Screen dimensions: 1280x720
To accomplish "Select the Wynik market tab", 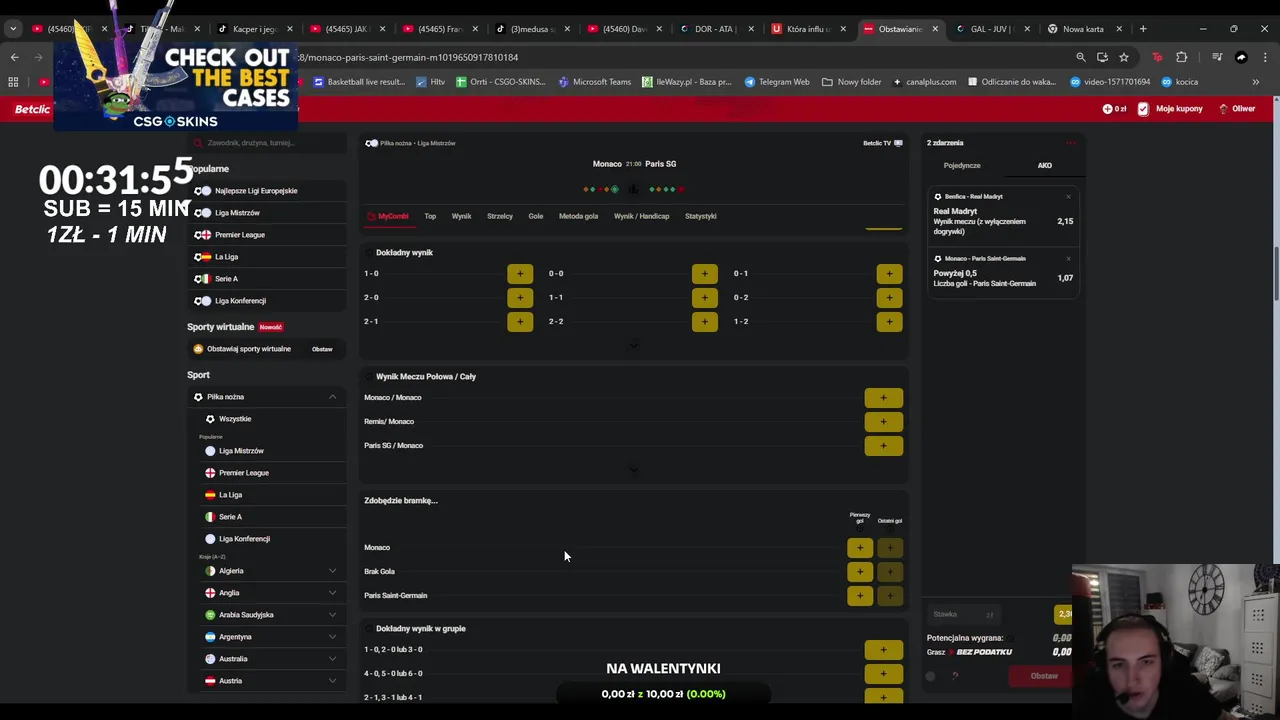I will point(461,216).
